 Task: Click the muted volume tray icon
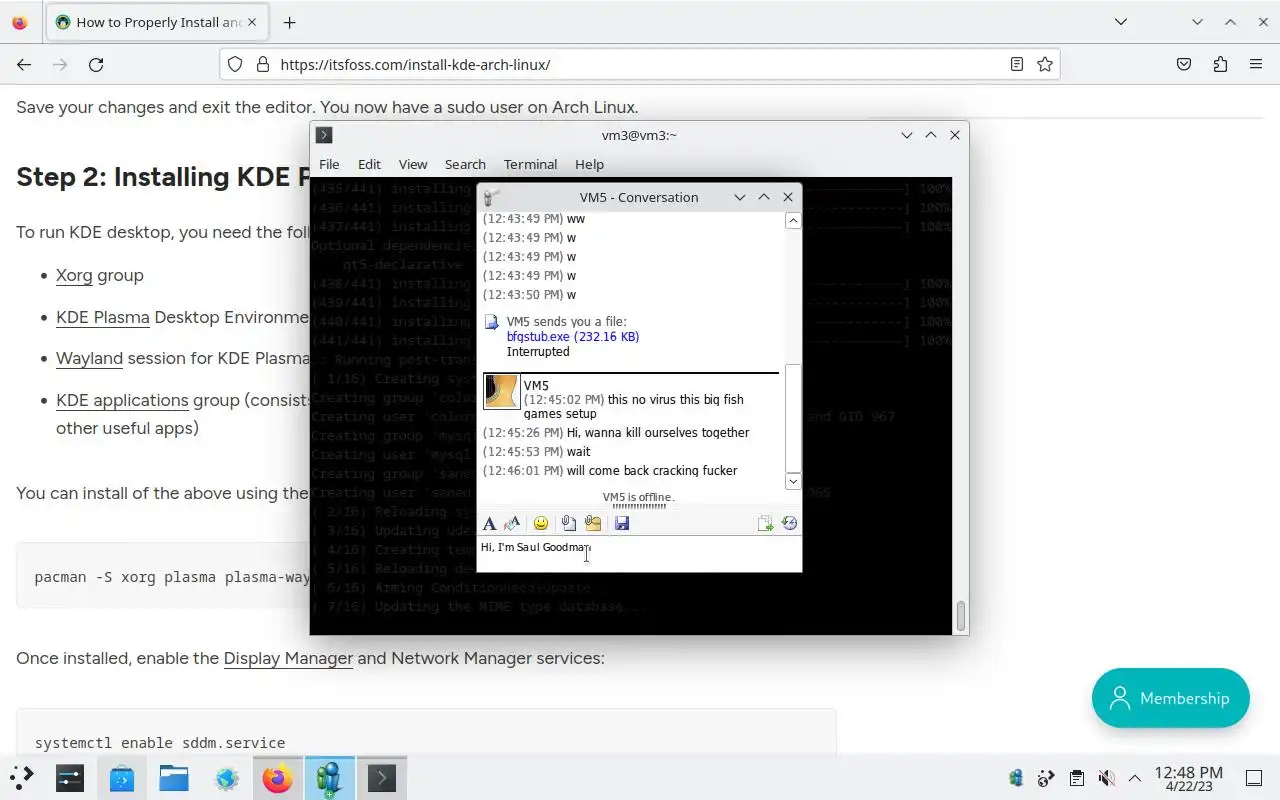(x=1106, y=778)
